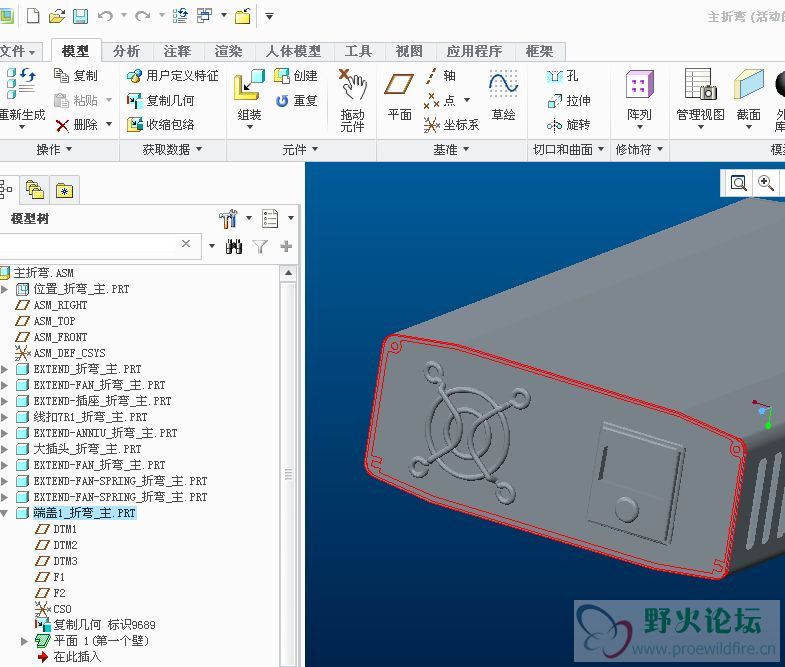Create a datum 轴 axis
The height and width of the screenshot is (667, 785).
coord(440,76)
